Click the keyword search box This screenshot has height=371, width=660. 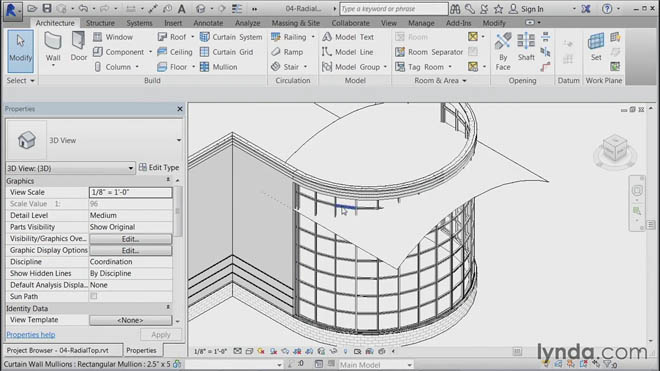tap(394, 9)
